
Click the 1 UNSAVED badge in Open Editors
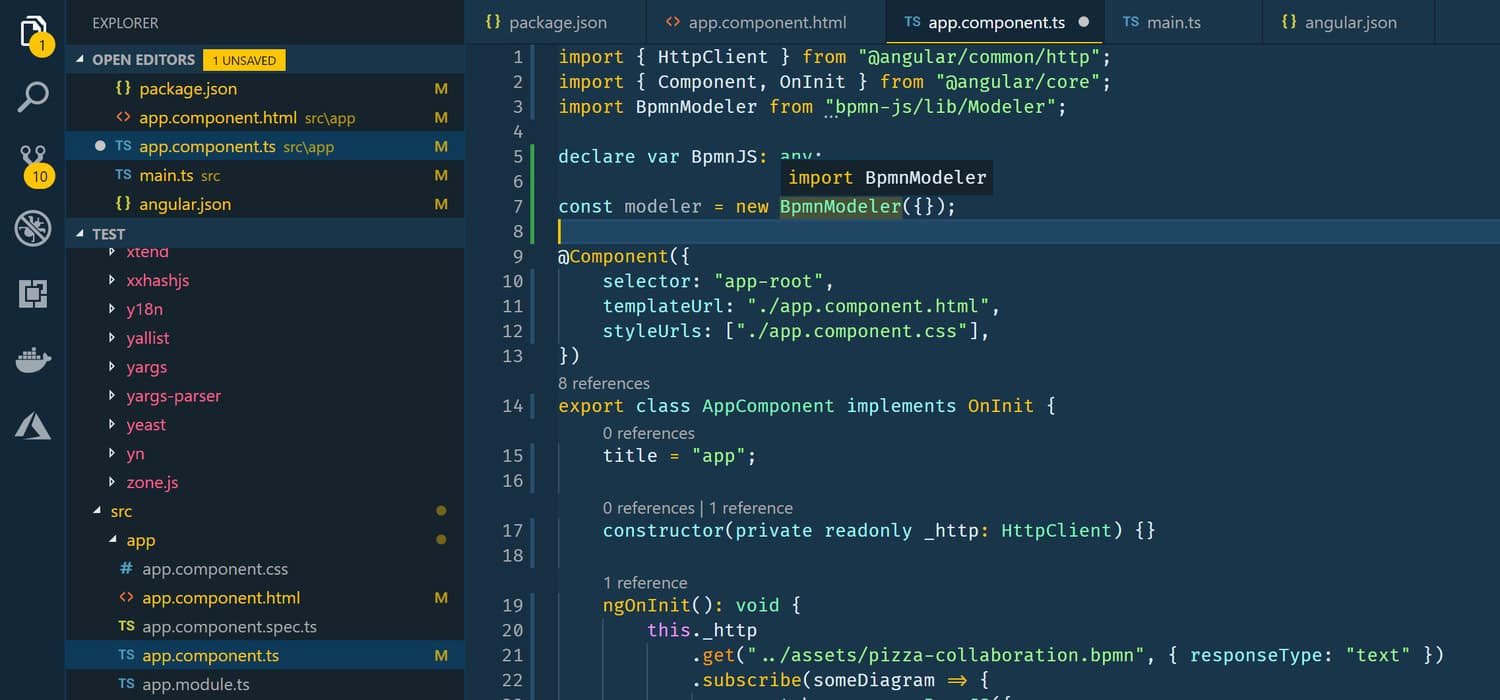pos(243,60)
